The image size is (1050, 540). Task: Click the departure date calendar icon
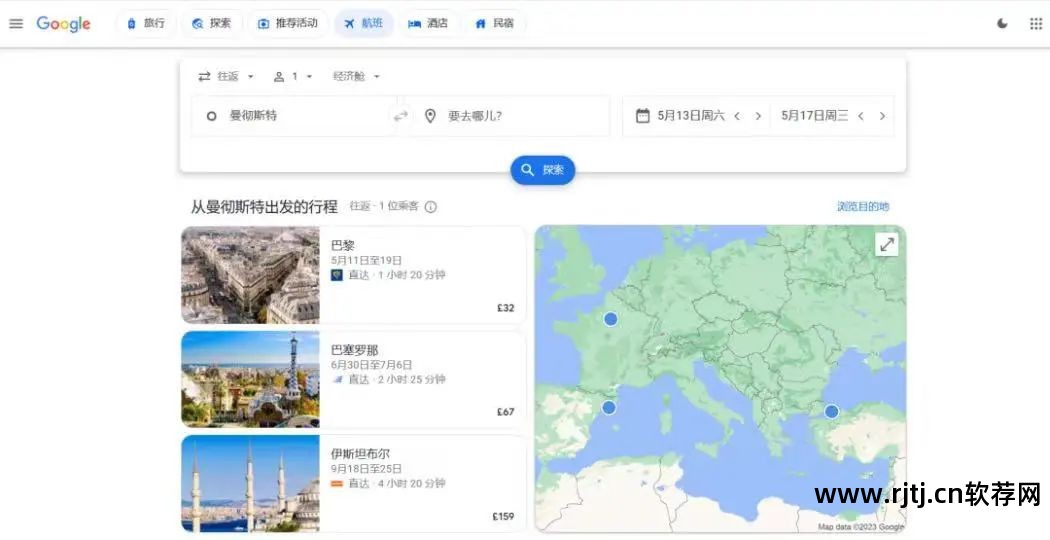click(643, 116)
